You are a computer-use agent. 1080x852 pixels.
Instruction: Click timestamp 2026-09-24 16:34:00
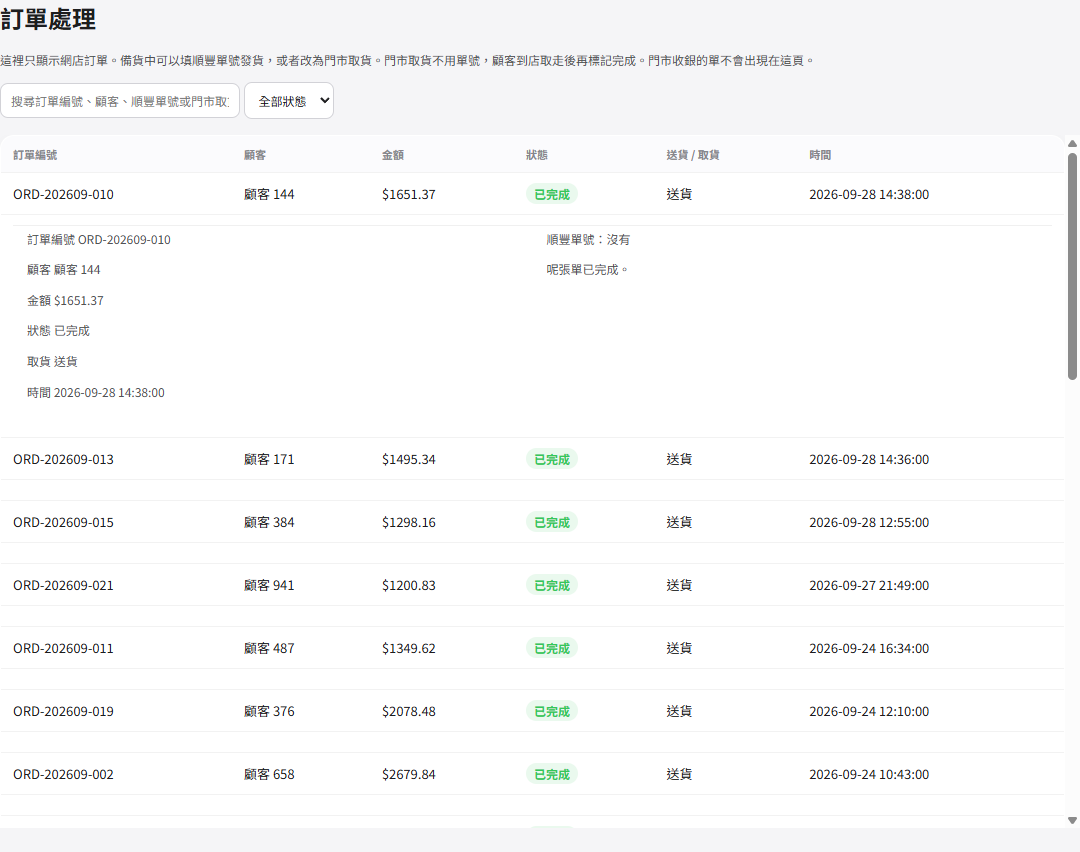(869, 648)
